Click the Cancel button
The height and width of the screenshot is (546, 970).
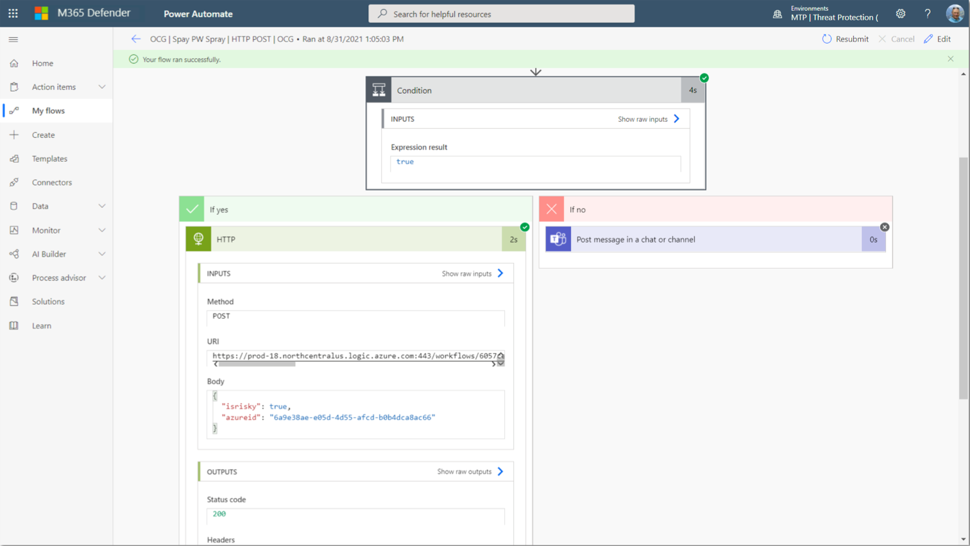tap(896, 39)
